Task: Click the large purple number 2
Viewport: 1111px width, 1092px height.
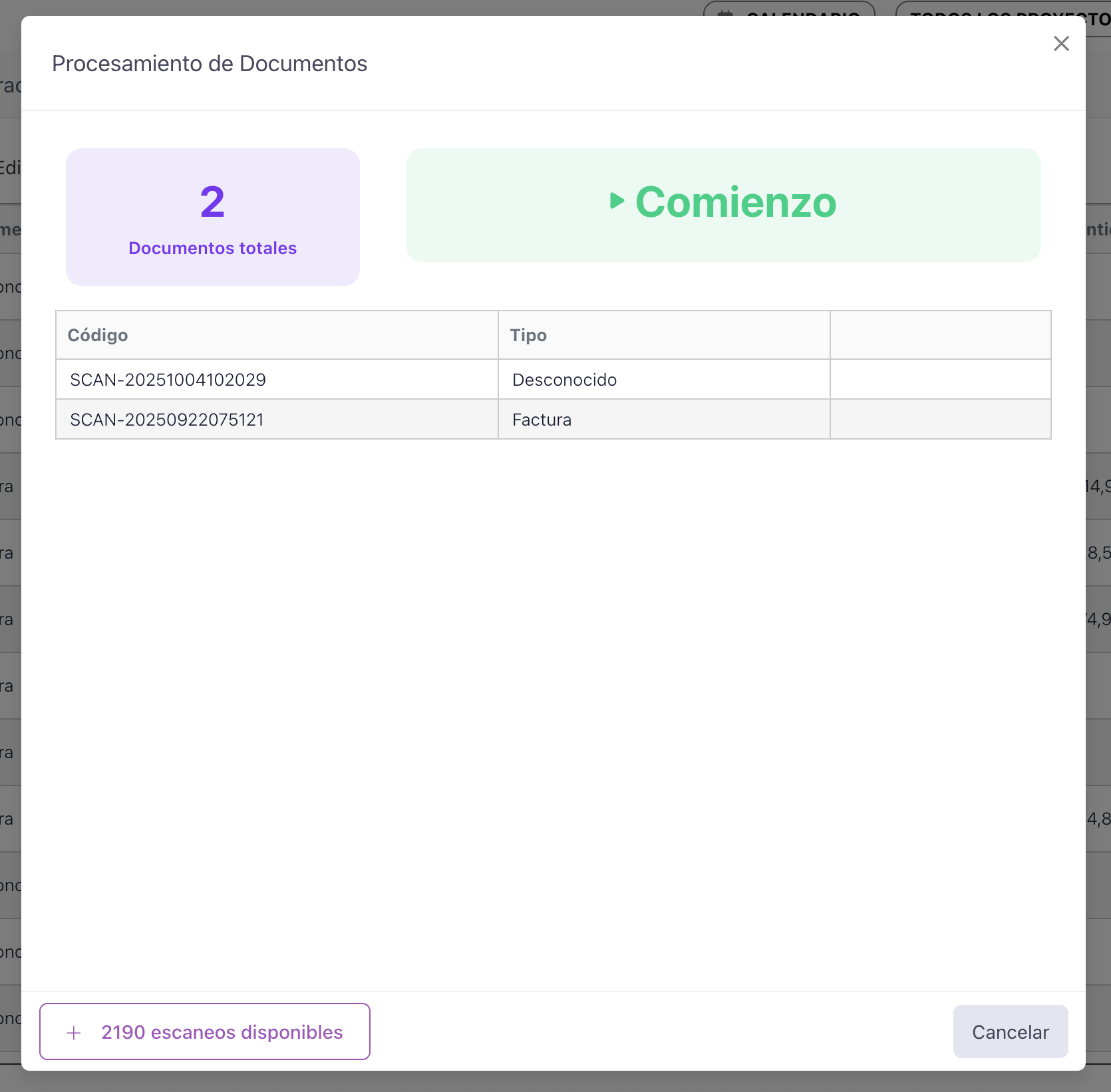Action: [x=212, y=202]
